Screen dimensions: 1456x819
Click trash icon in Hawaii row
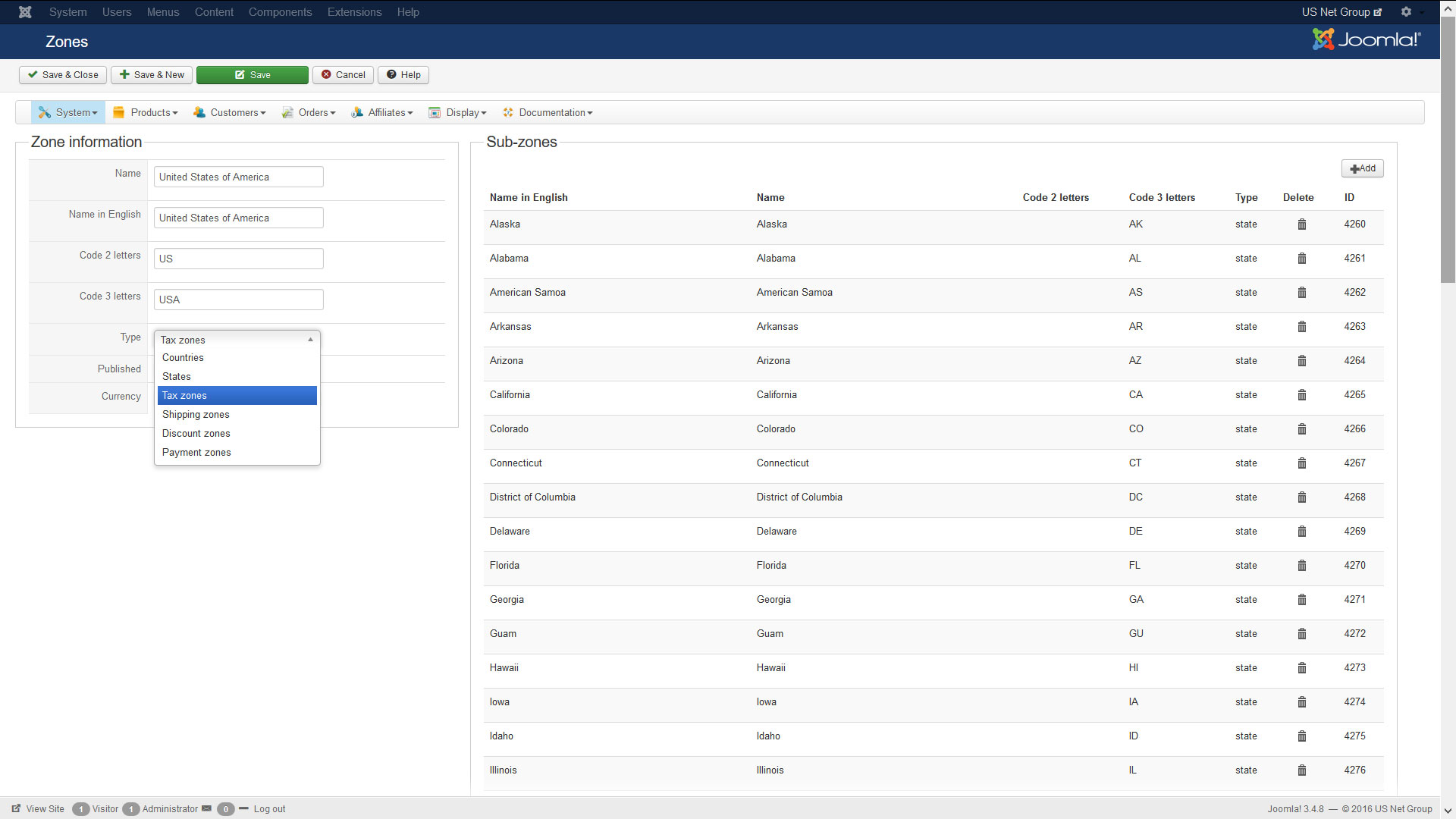(x=1301, y=668)
